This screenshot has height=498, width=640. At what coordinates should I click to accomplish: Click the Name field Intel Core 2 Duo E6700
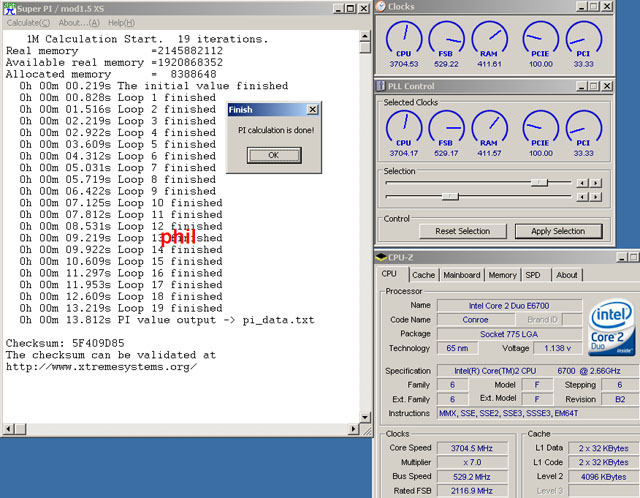coord(509,306)
